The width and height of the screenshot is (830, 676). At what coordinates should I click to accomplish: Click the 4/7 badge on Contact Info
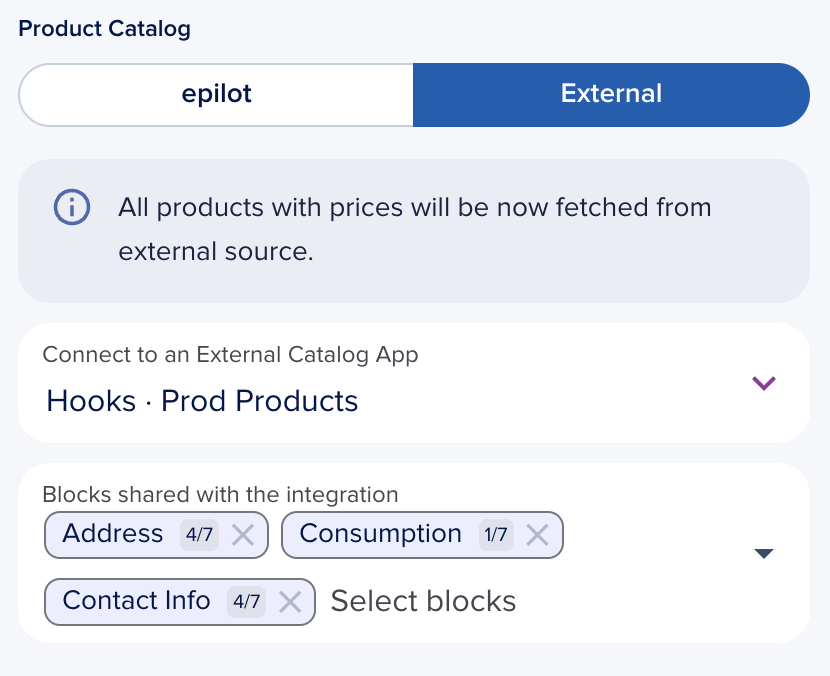point(246,602)
